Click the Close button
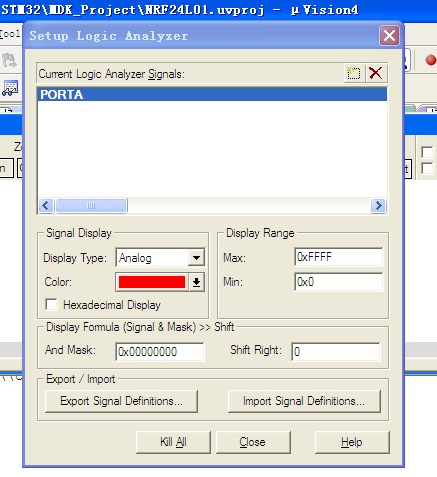This screenshot has height=477, width=437. 253,442
